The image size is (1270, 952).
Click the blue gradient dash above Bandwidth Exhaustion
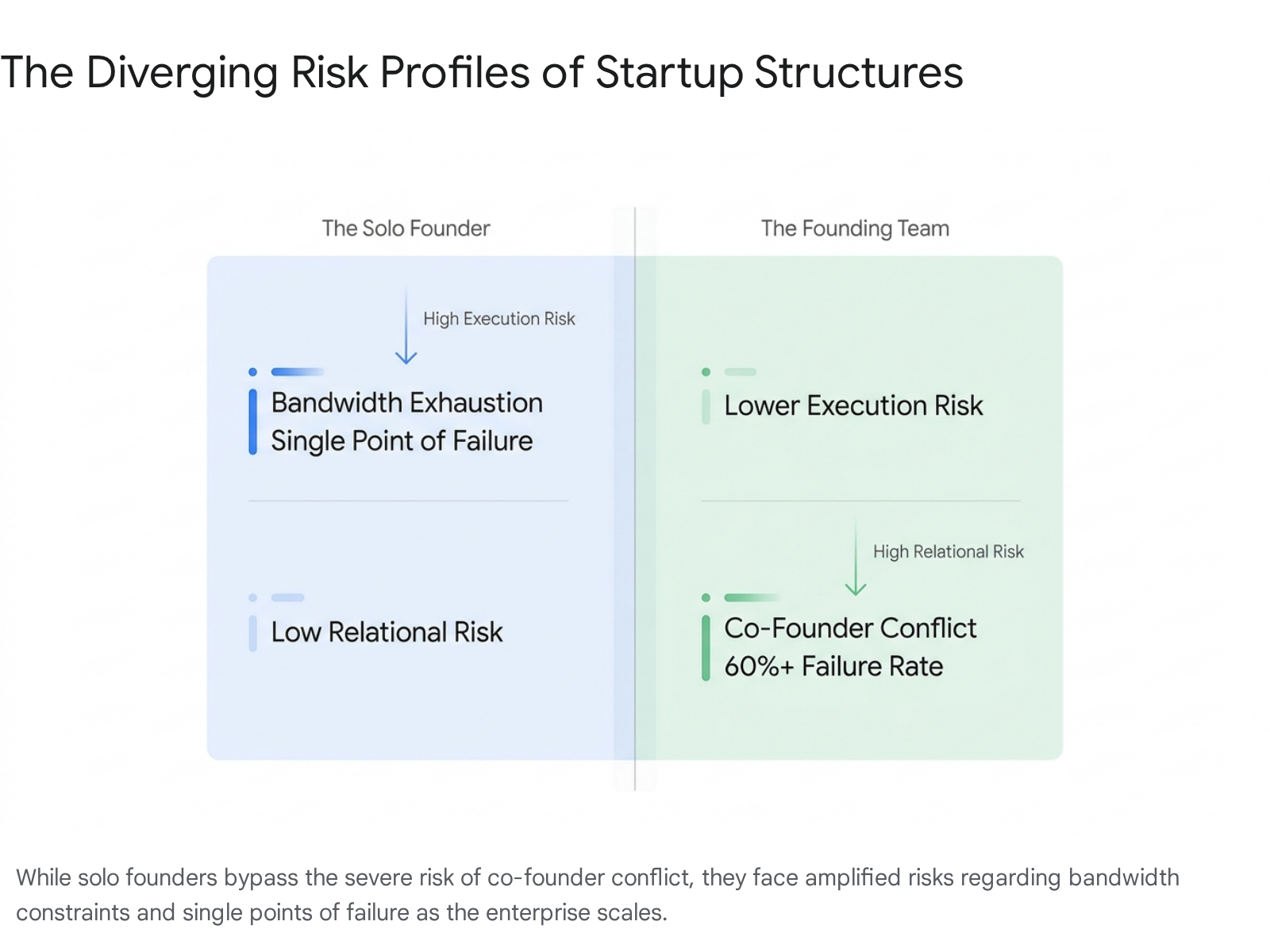coord(298,372)
